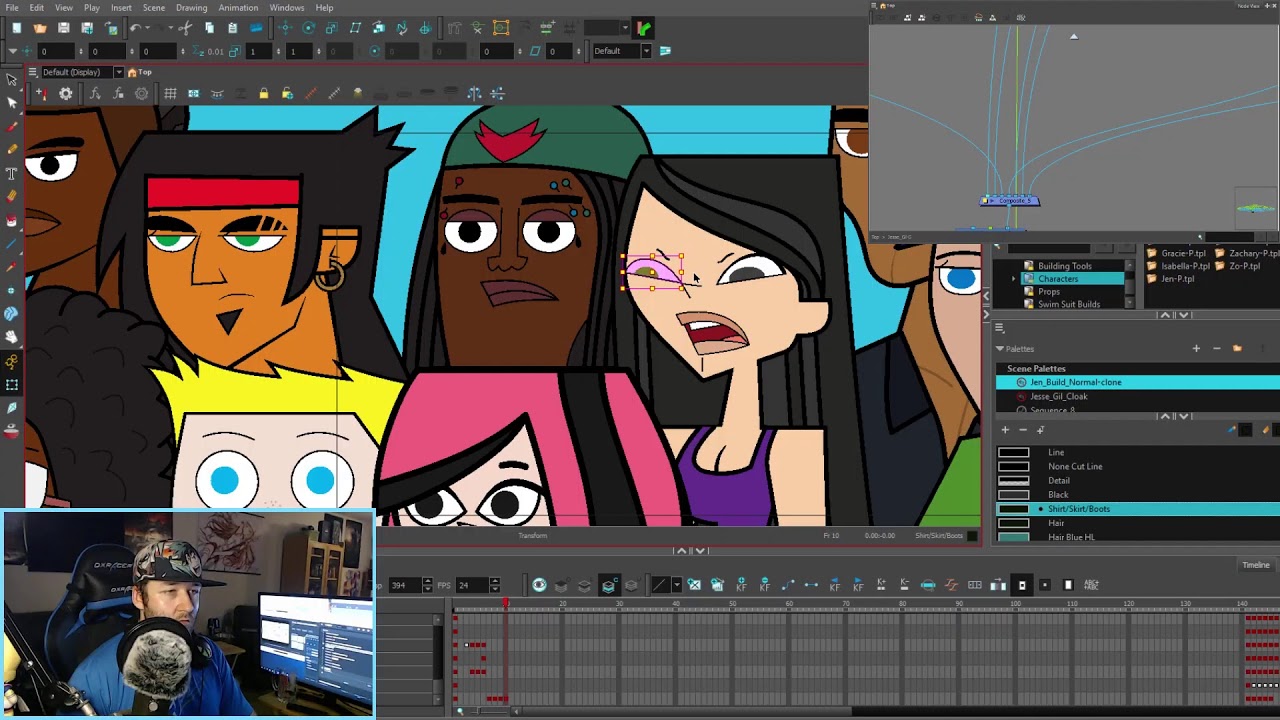The height and width of the screenshot is (720, 1280).
Task: Select the Text tool in side toolbar
Action: coord(12,173)
